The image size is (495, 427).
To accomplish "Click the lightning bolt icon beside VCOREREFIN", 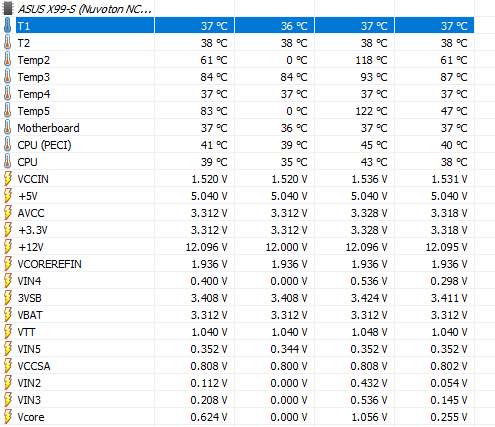I will pos(8,264).
